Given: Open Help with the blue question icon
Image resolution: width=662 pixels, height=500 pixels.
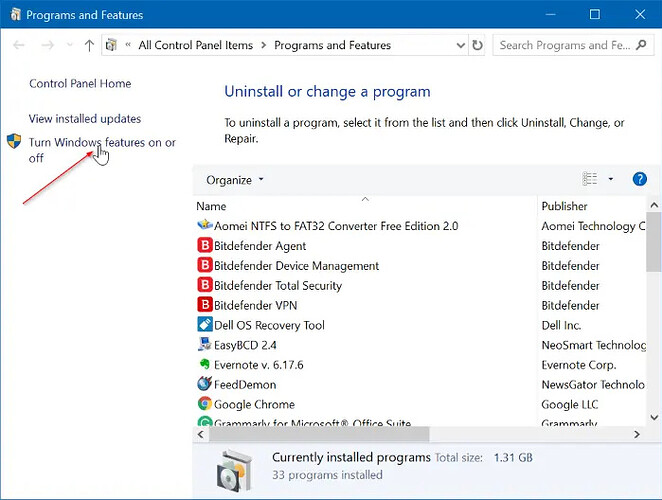Looking at the screenshot, I should [x=640, y=179].
